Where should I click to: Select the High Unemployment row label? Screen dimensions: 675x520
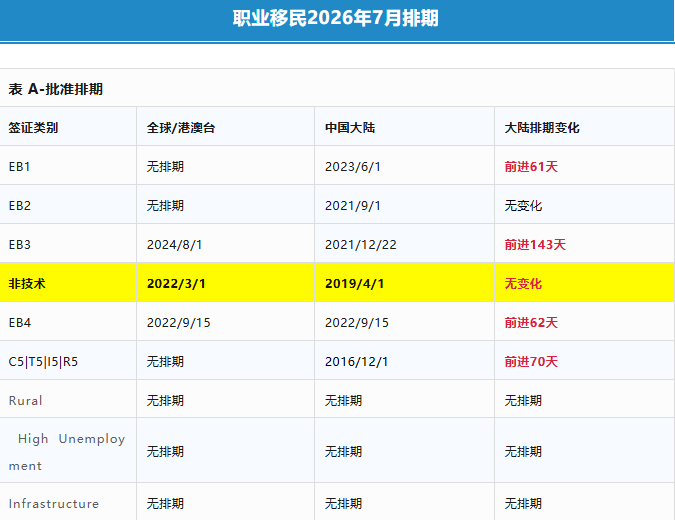(x=67, y=452)
